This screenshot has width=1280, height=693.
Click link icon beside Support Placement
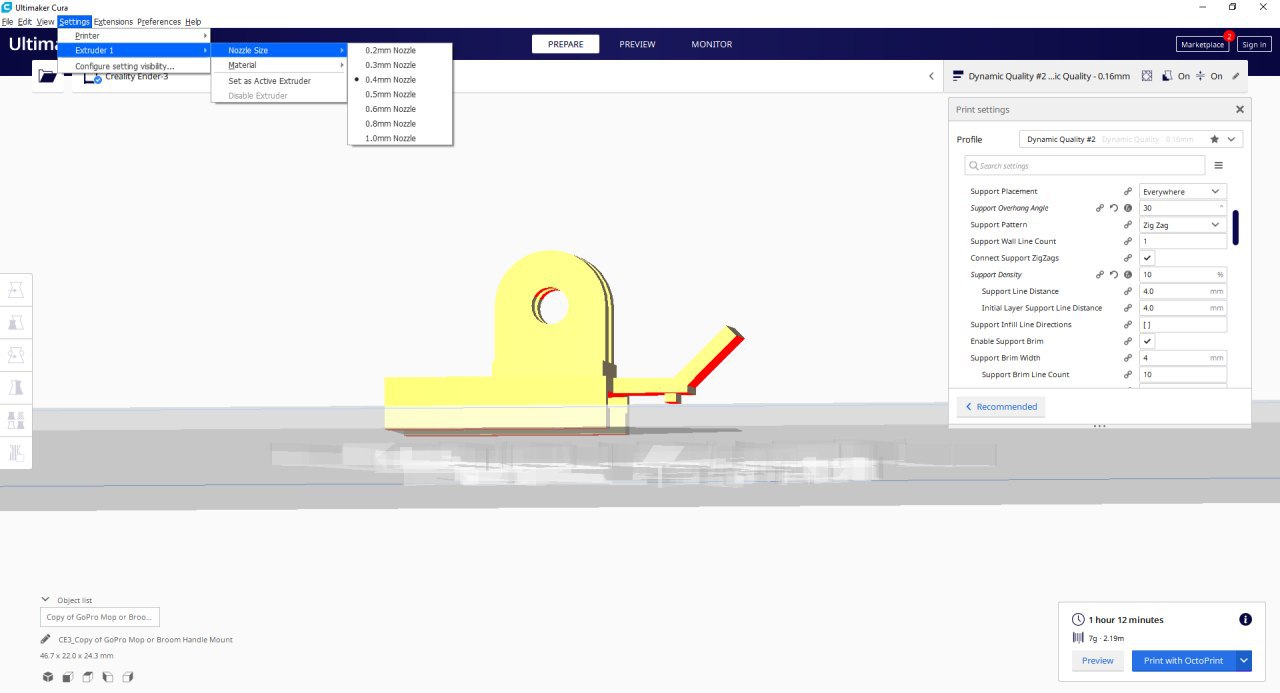1127,191
